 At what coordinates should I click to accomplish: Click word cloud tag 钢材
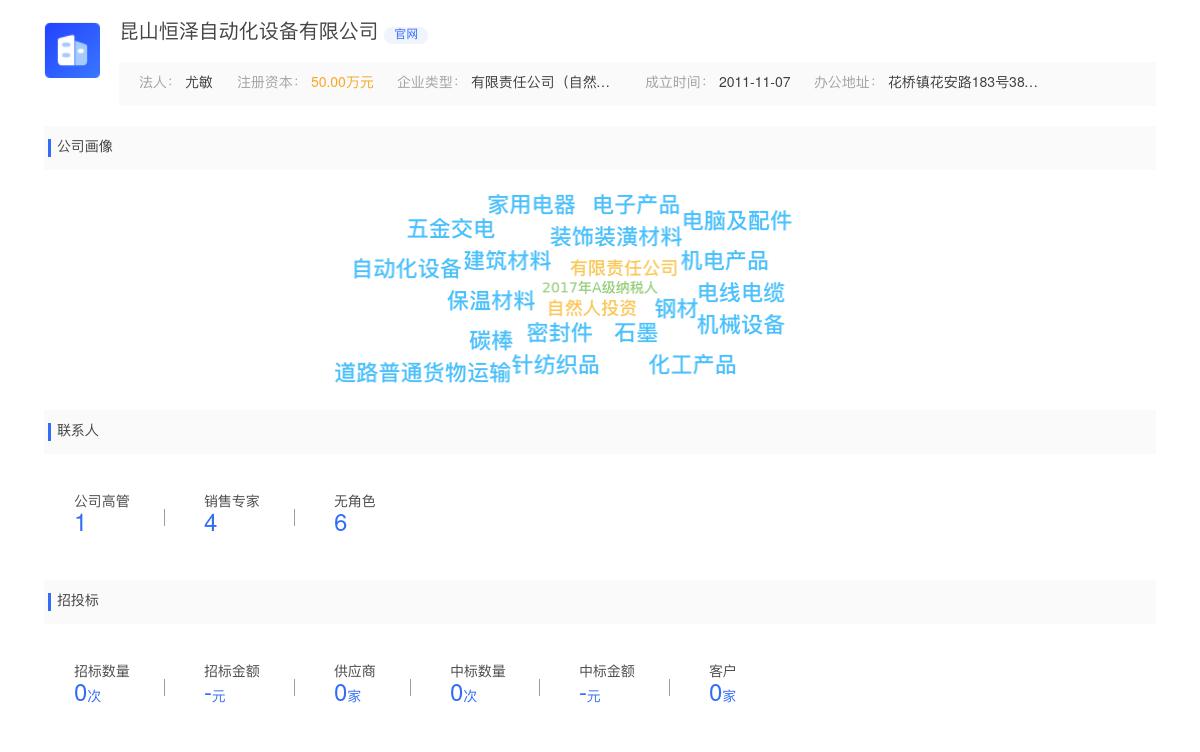(x=676, y=309)
